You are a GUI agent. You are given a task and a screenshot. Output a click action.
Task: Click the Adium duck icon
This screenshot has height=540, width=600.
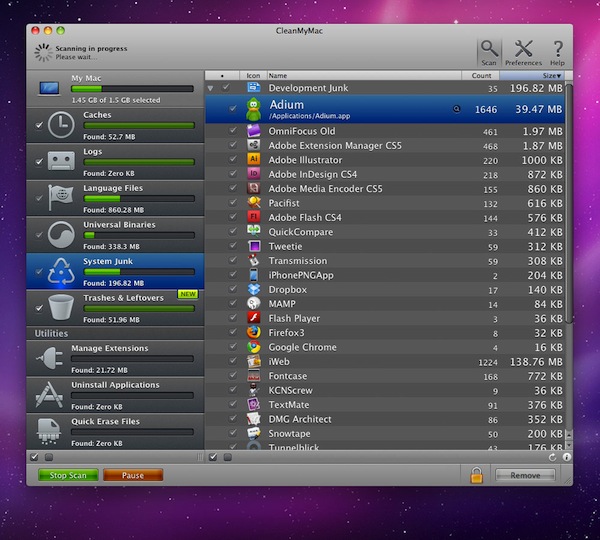(x=253, y=109)
